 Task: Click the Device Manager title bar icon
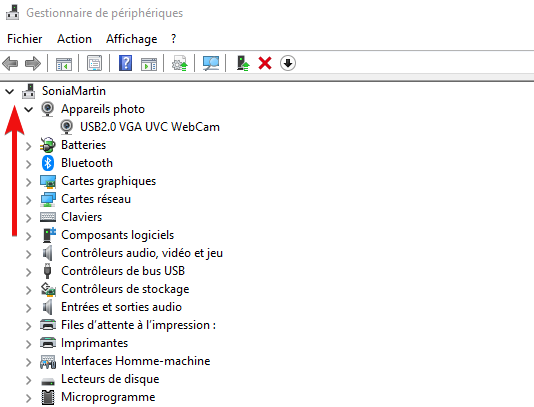click(x=13, y=13)
